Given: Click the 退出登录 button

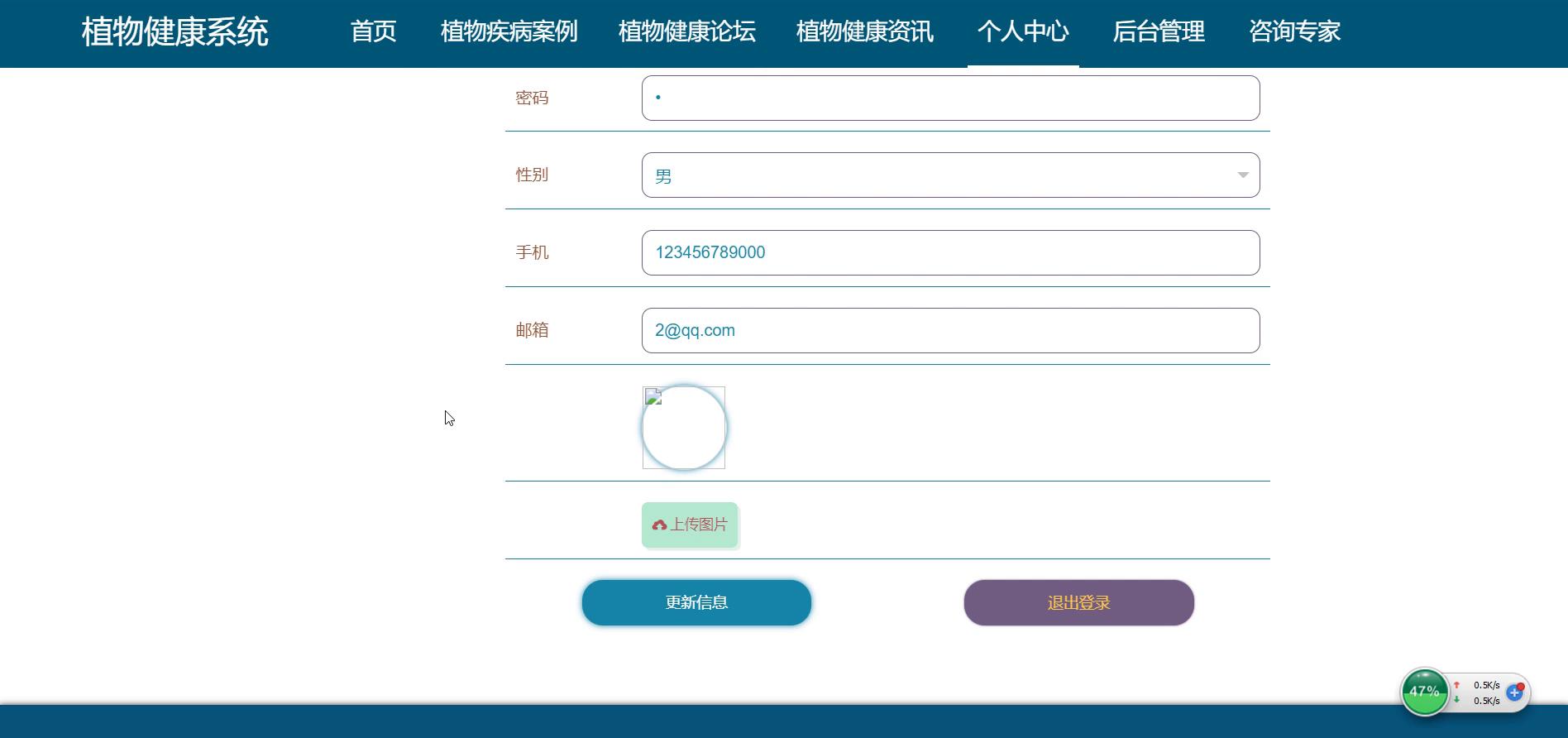Looking at the screenshot, I should point(1078,603).
